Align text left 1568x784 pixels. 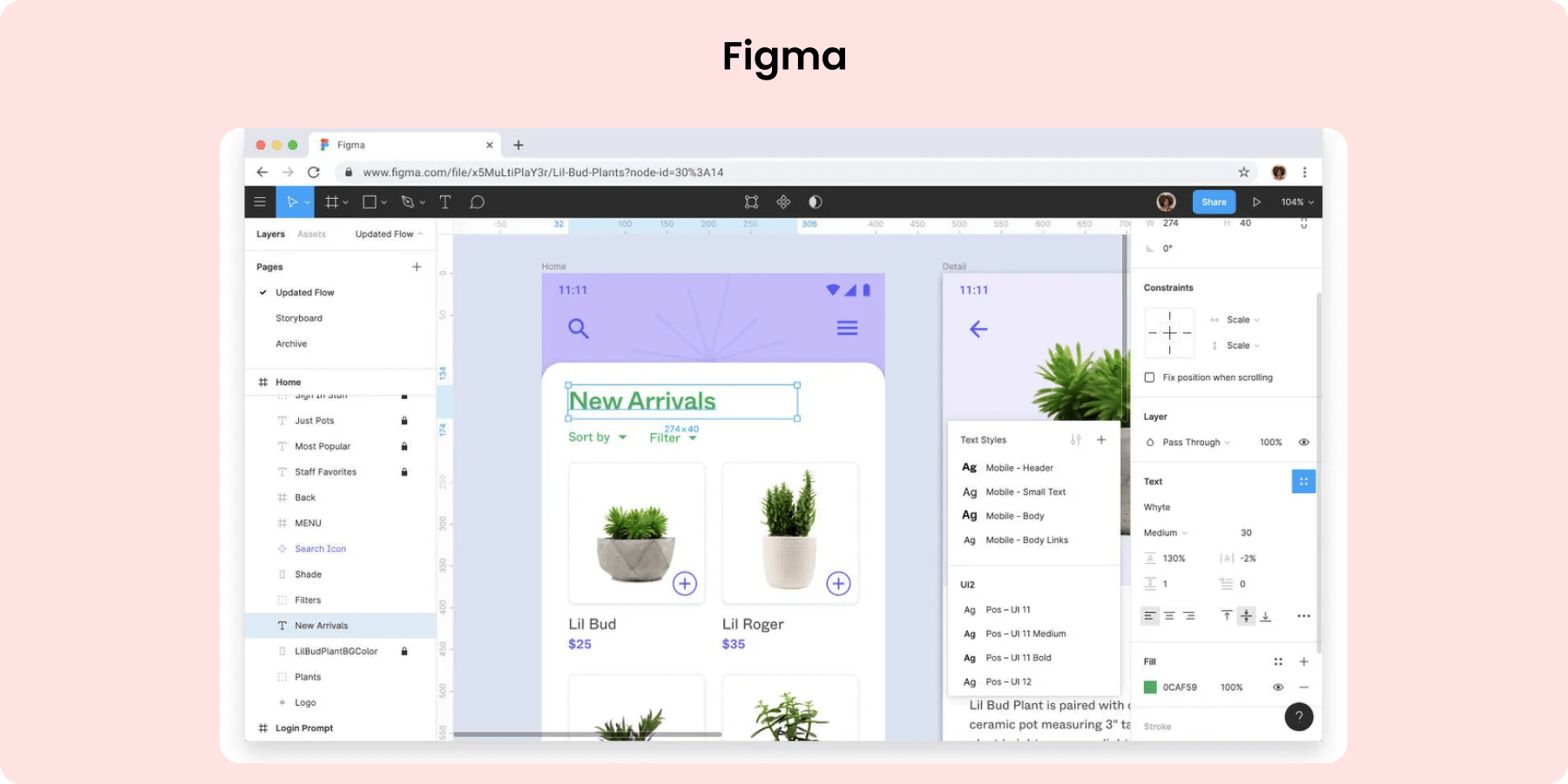tap(1149, 616)
